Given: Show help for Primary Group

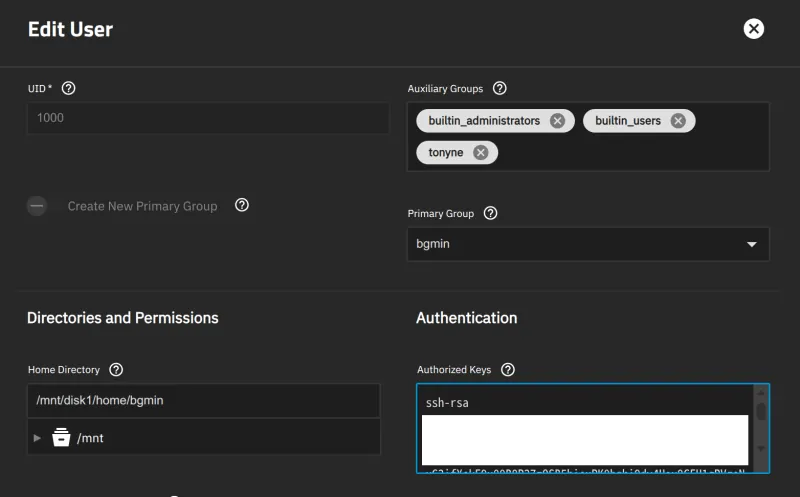Looking at the screenshot, I should pyautogui.click(x=490, y=213).
